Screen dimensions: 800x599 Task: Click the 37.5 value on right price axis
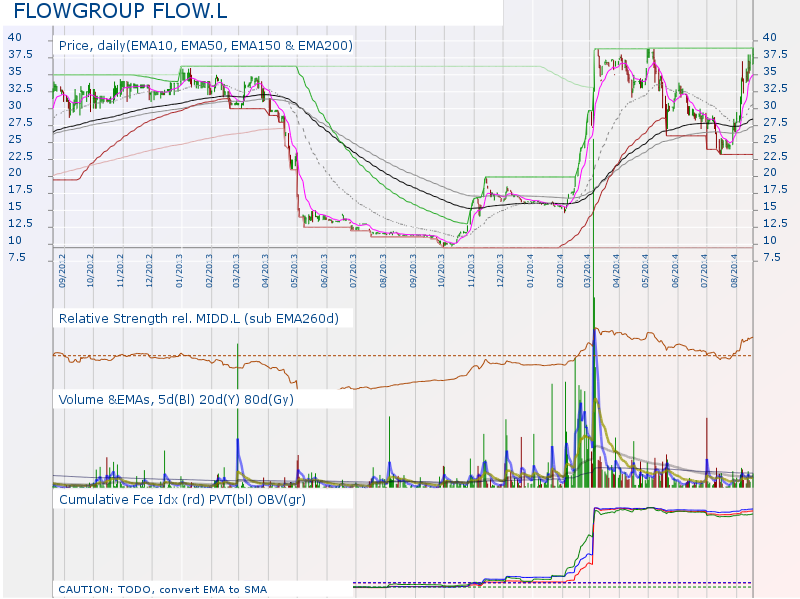coord(775,55)
